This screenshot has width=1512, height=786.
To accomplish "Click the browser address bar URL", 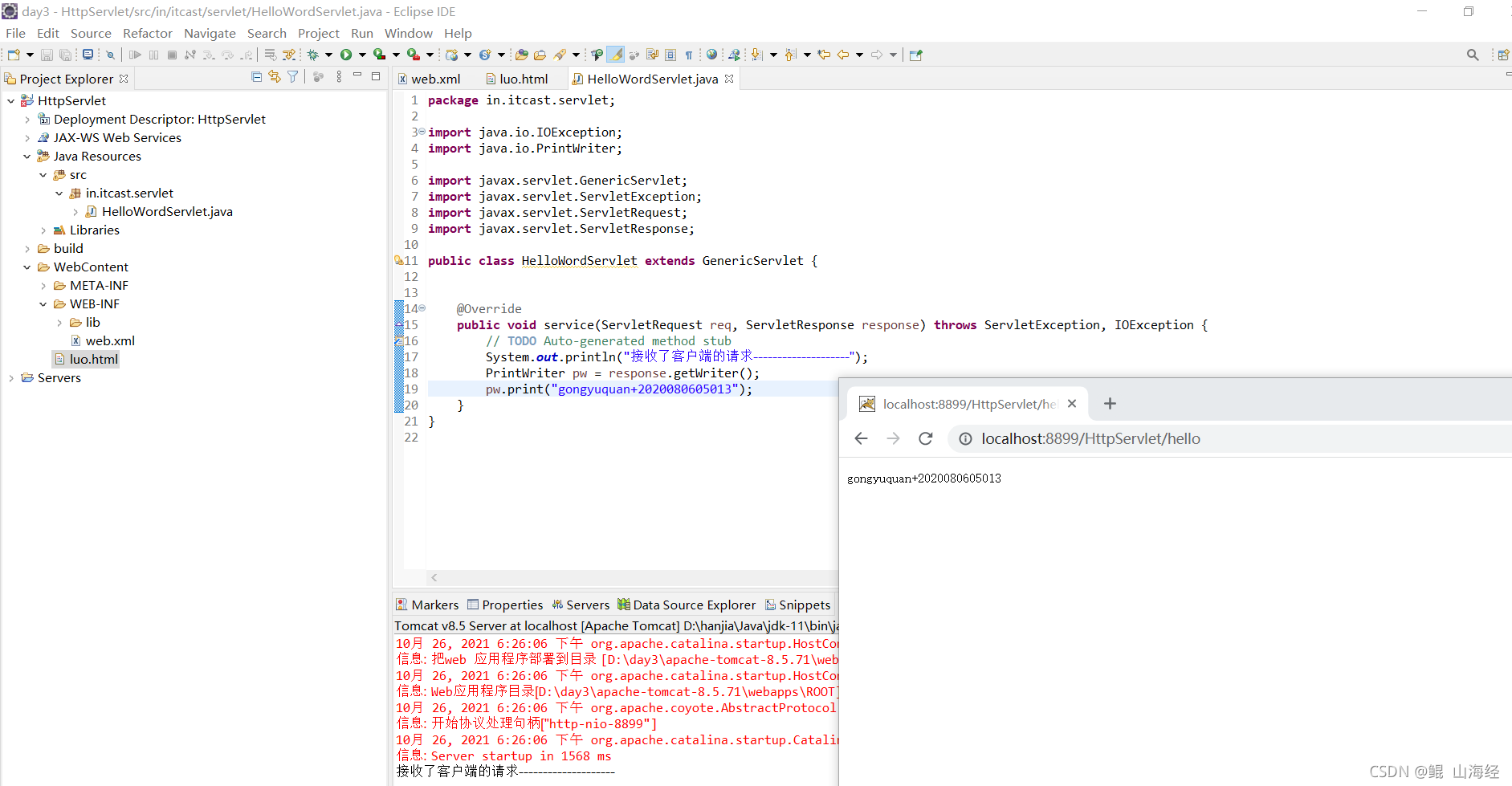I will point(1090,438).
